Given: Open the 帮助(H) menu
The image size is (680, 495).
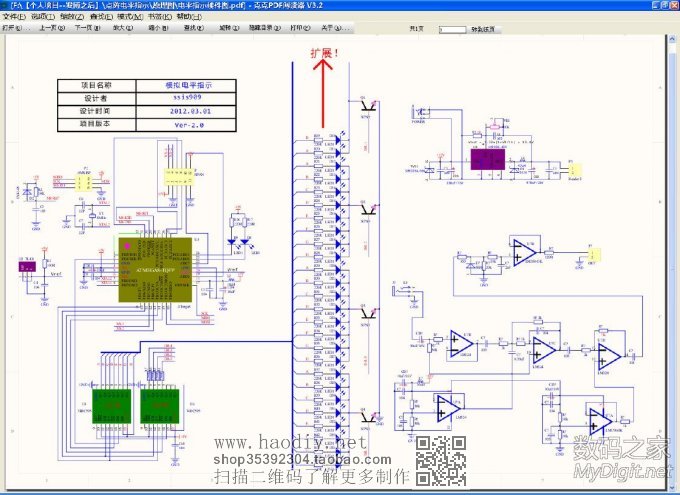Looking at the screenshot, I should (x=188, y=18).
